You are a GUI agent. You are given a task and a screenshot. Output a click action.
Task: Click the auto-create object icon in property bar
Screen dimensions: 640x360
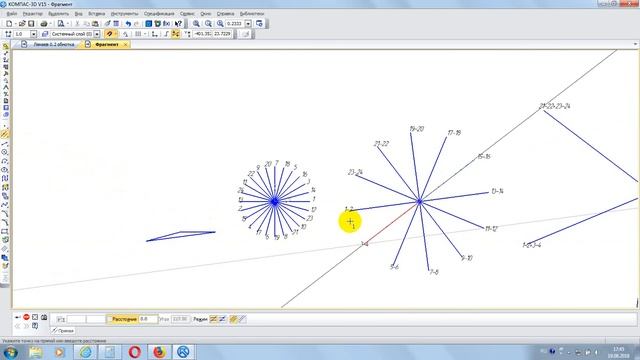coord(35,317)
